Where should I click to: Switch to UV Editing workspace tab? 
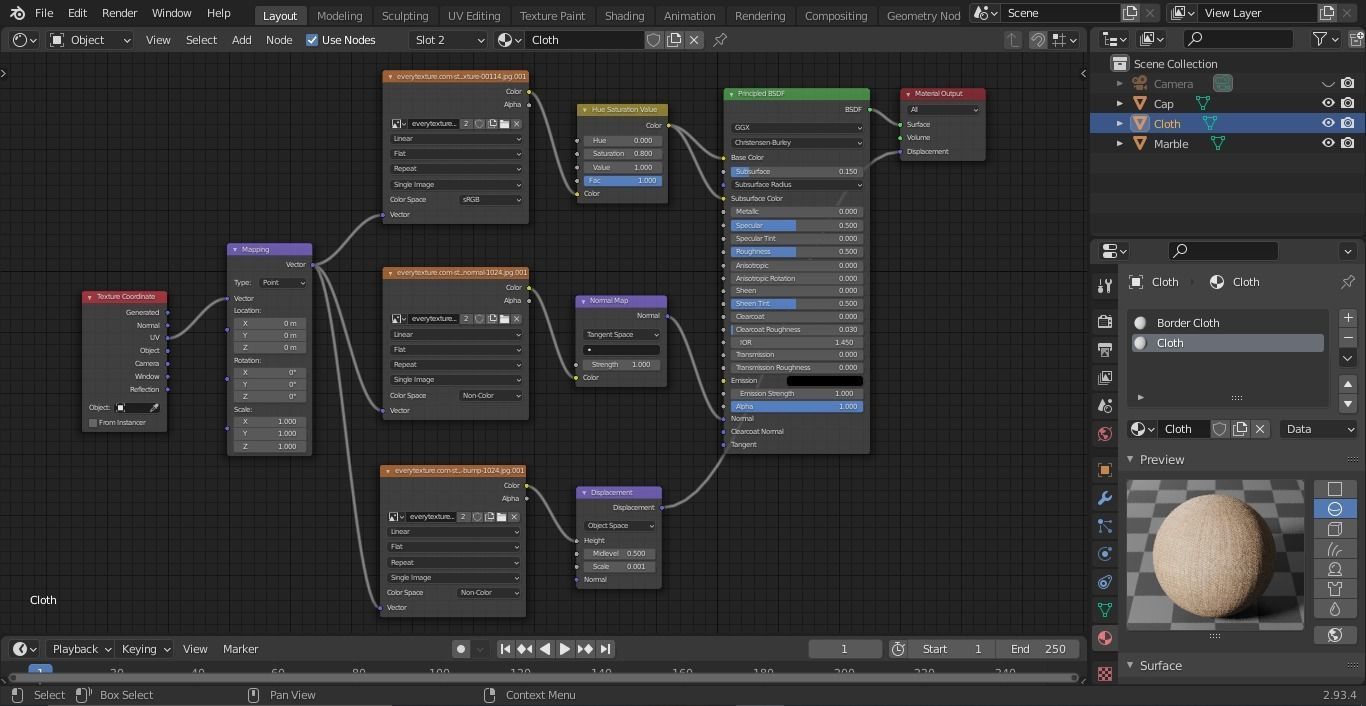pyautogui.click(x=474, y=15)
